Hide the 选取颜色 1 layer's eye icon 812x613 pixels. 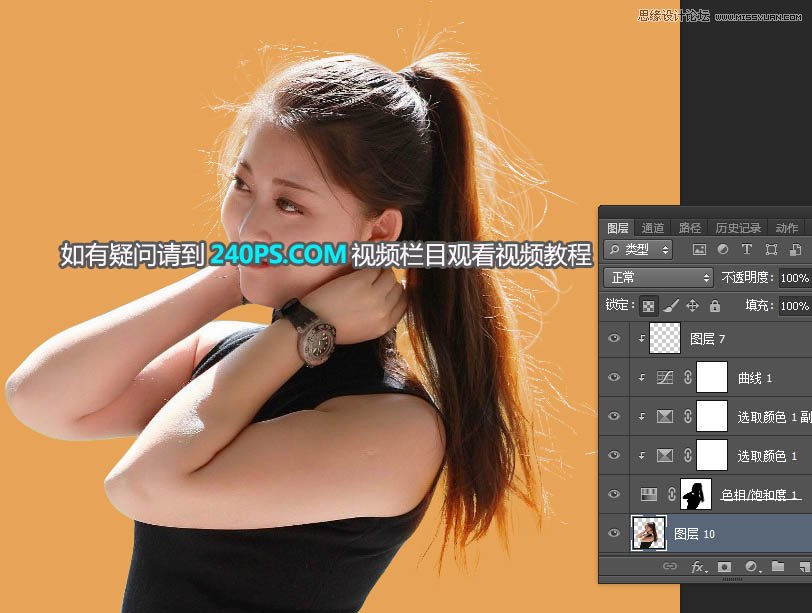[614, 455]
